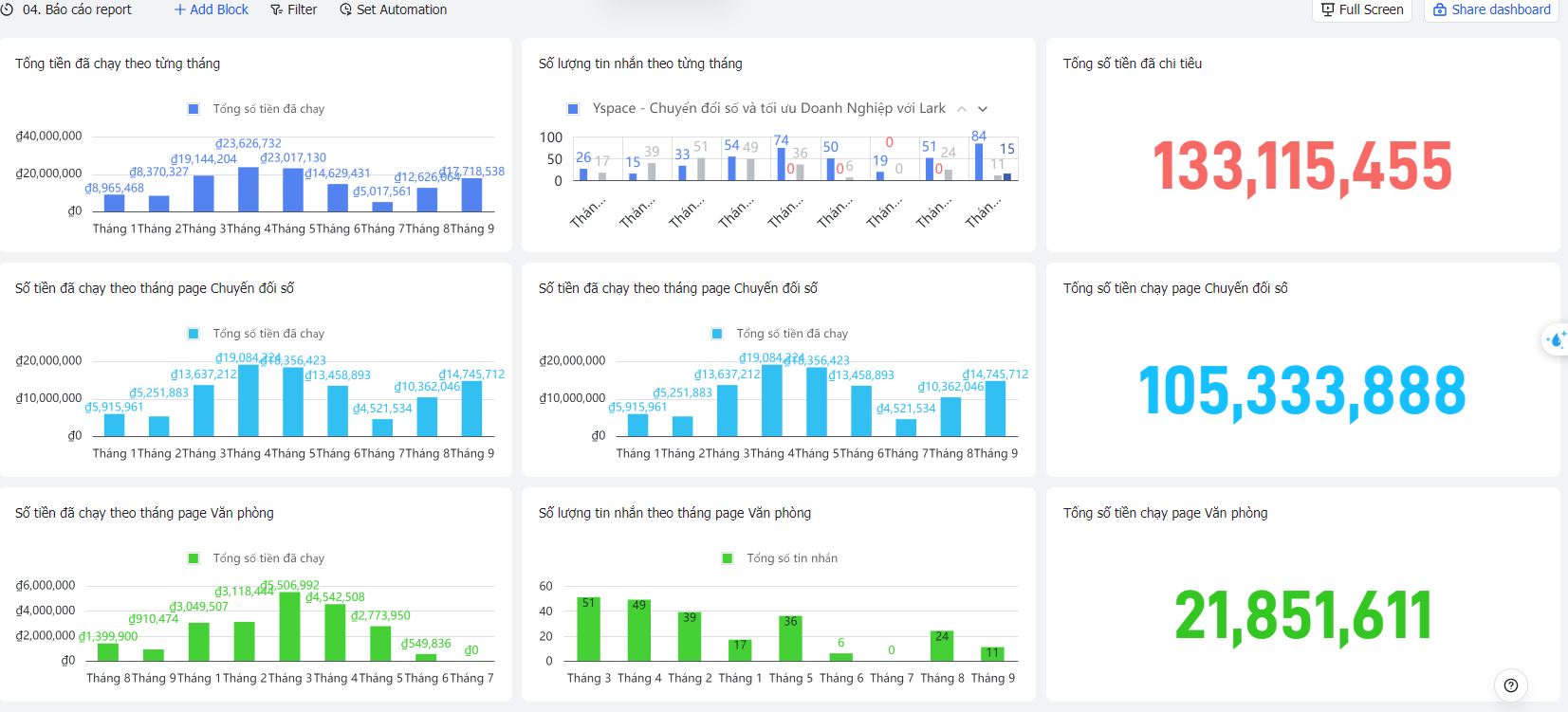The width and height of the screenshot is (1568, 712).
Task: Click the green bar labeled 51 for Tháng 3
Action: 588,629
